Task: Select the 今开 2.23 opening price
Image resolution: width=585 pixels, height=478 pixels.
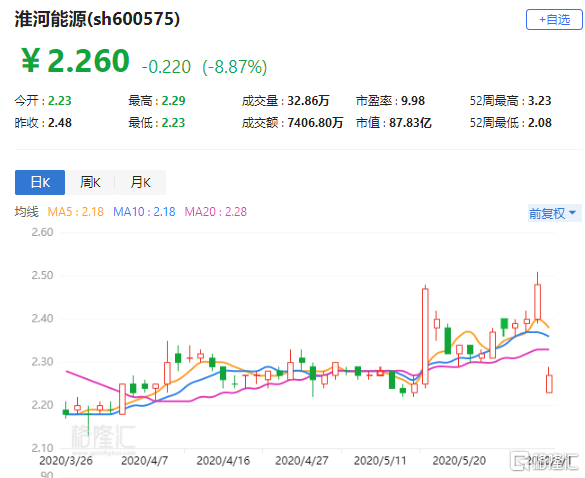Action: click(43, 101)
